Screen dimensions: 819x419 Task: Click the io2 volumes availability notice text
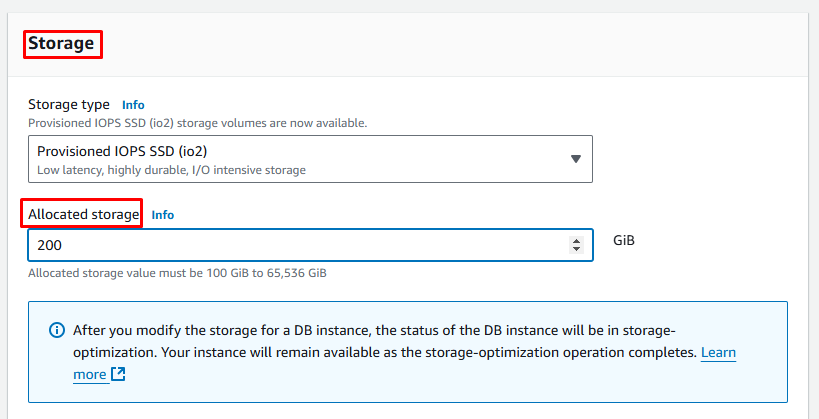pyautogui.click(x=197, y=123)
